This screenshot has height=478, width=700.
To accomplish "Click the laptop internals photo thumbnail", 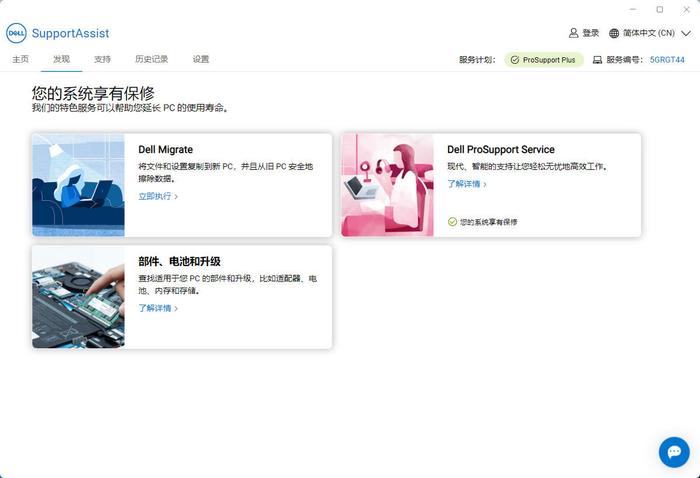I will (x=78, y=297).
